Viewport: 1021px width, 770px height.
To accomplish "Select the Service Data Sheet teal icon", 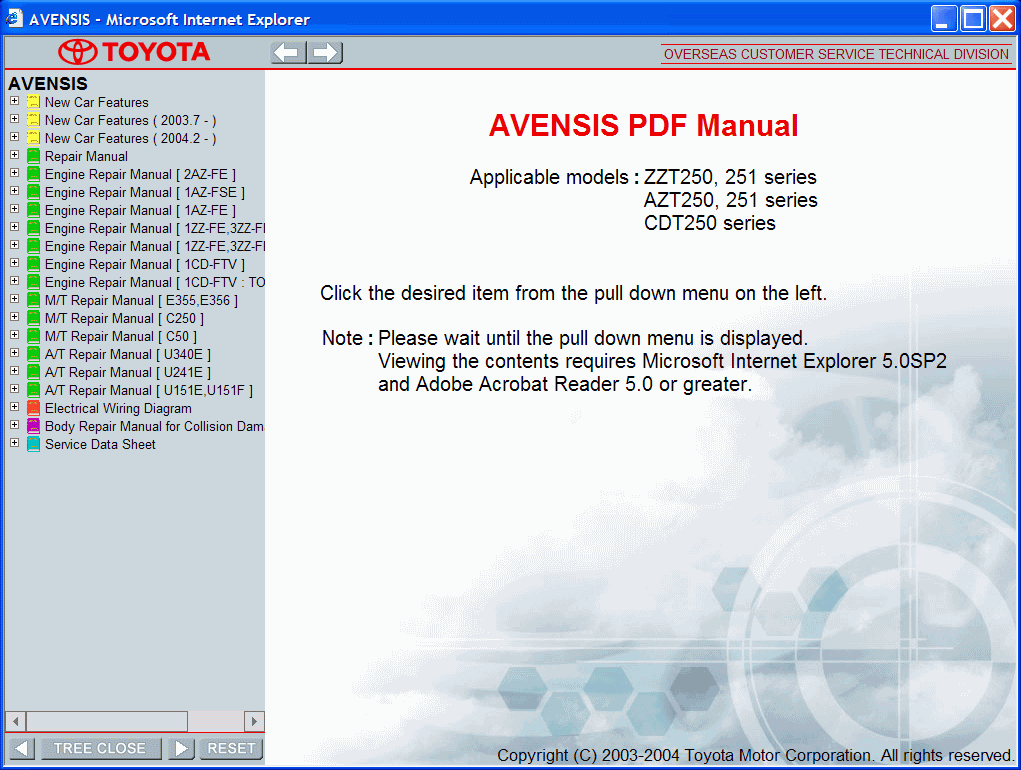I will 33,444.
